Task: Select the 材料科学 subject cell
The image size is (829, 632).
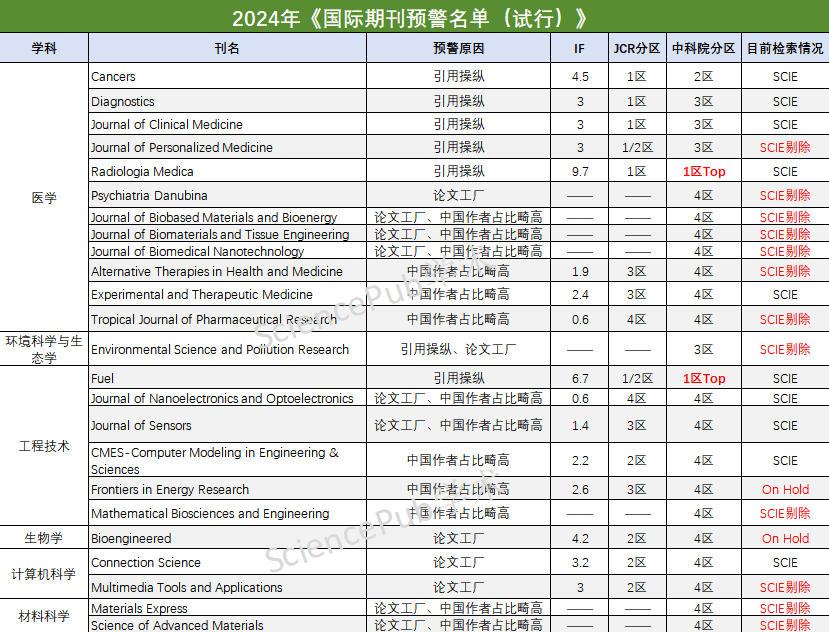Action: tap(44, 616)
